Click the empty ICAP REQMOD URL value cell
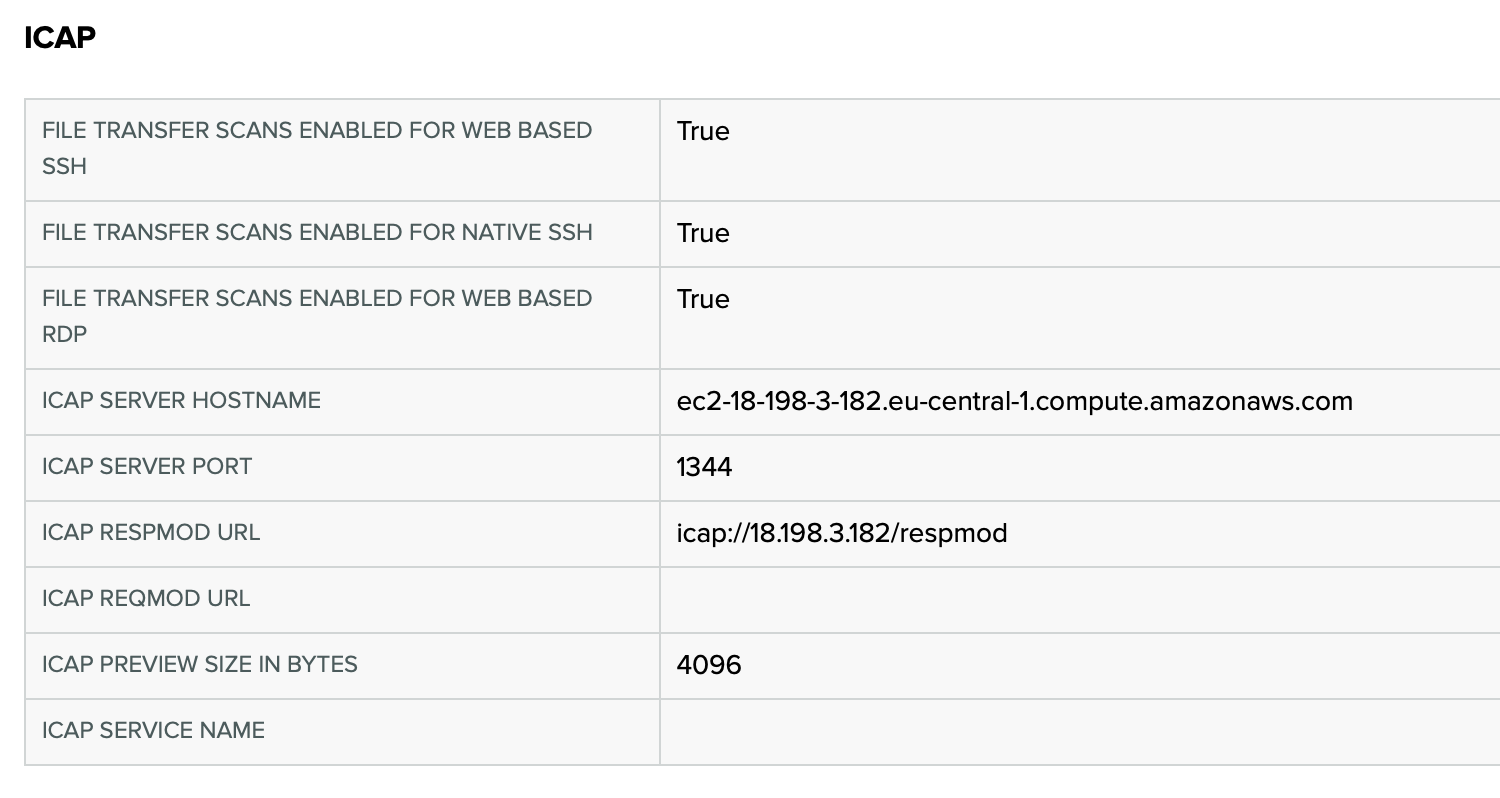Screen dimensions: 1500x798 click(x=1080, y=600)
